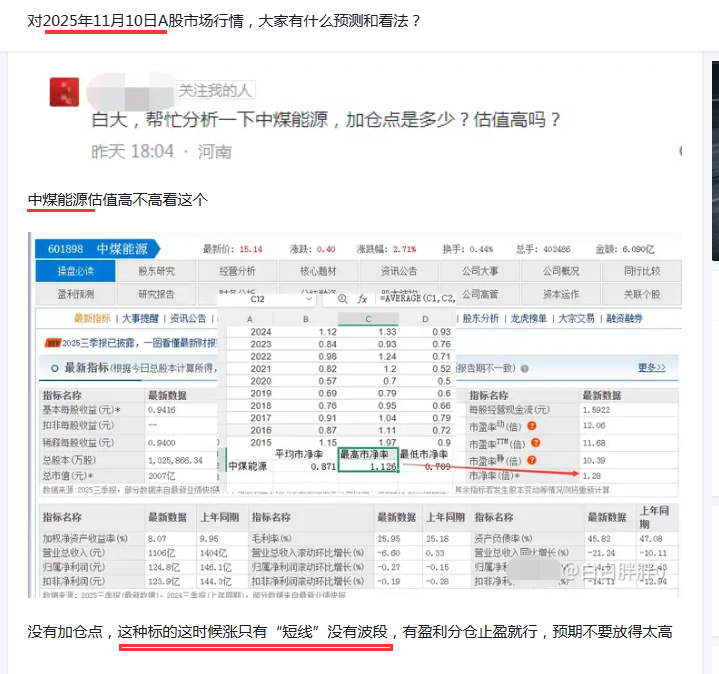Image resolution: width=719 pixels, height=674 pixels.
Task: Click the 平均市净率 cell
Action: click(x=299, y=454)
